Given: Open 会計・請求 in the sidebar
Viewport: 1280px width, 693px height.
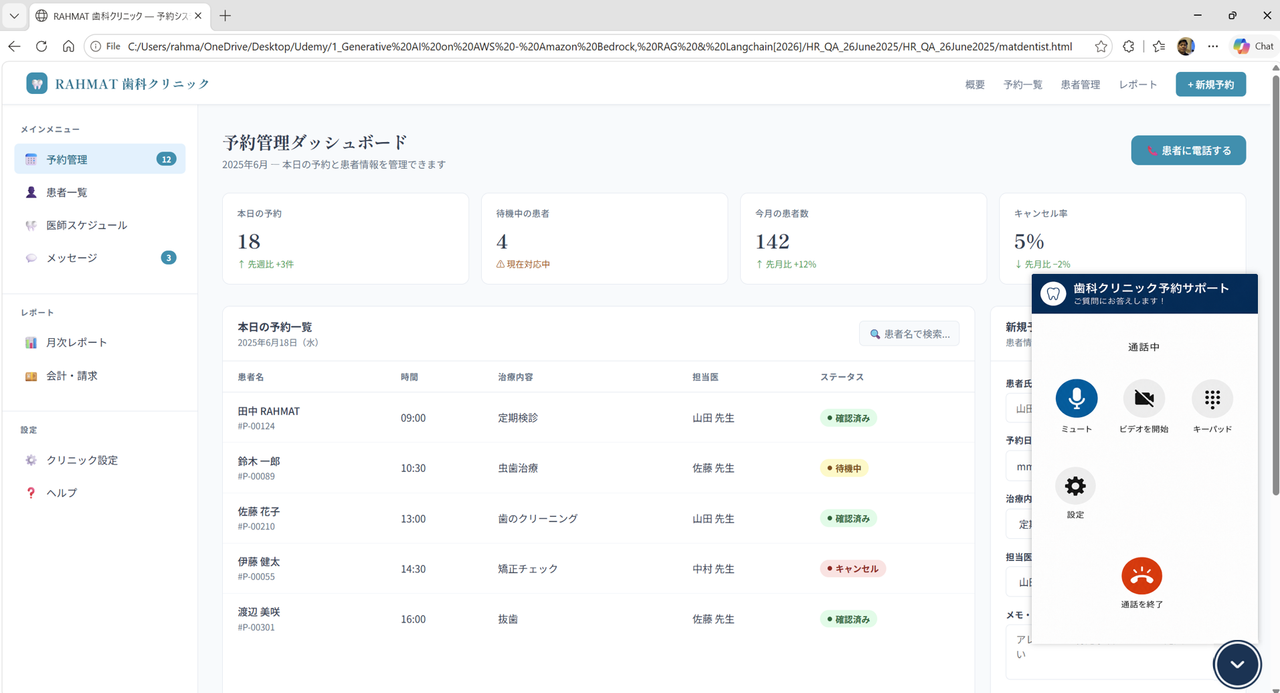Looking at the screenshot, I should [x=100, y=376].
